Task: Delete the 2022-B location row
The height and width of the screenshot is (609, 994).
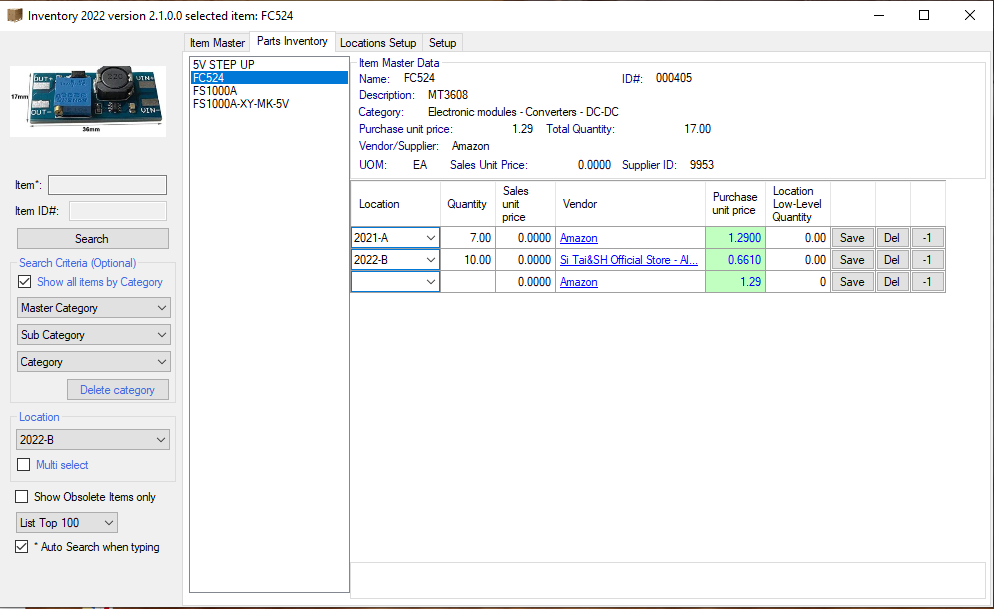Action: [891, 260]
